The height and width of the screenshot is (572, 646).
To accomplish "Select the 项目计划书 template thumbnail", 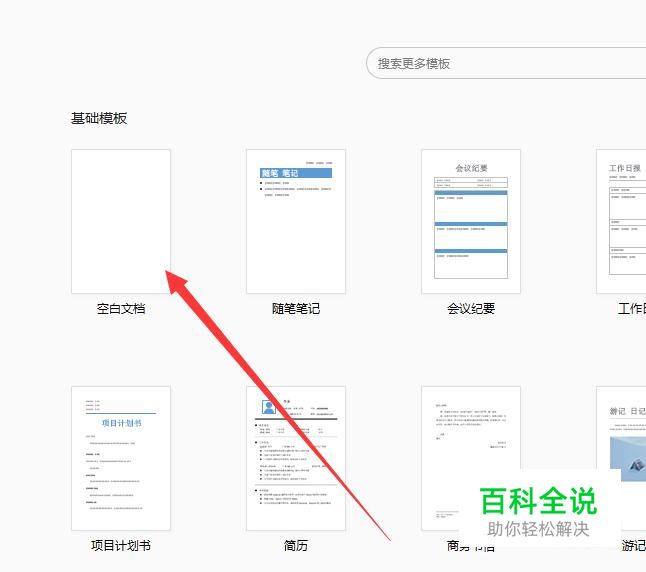I will click(121, 458).
